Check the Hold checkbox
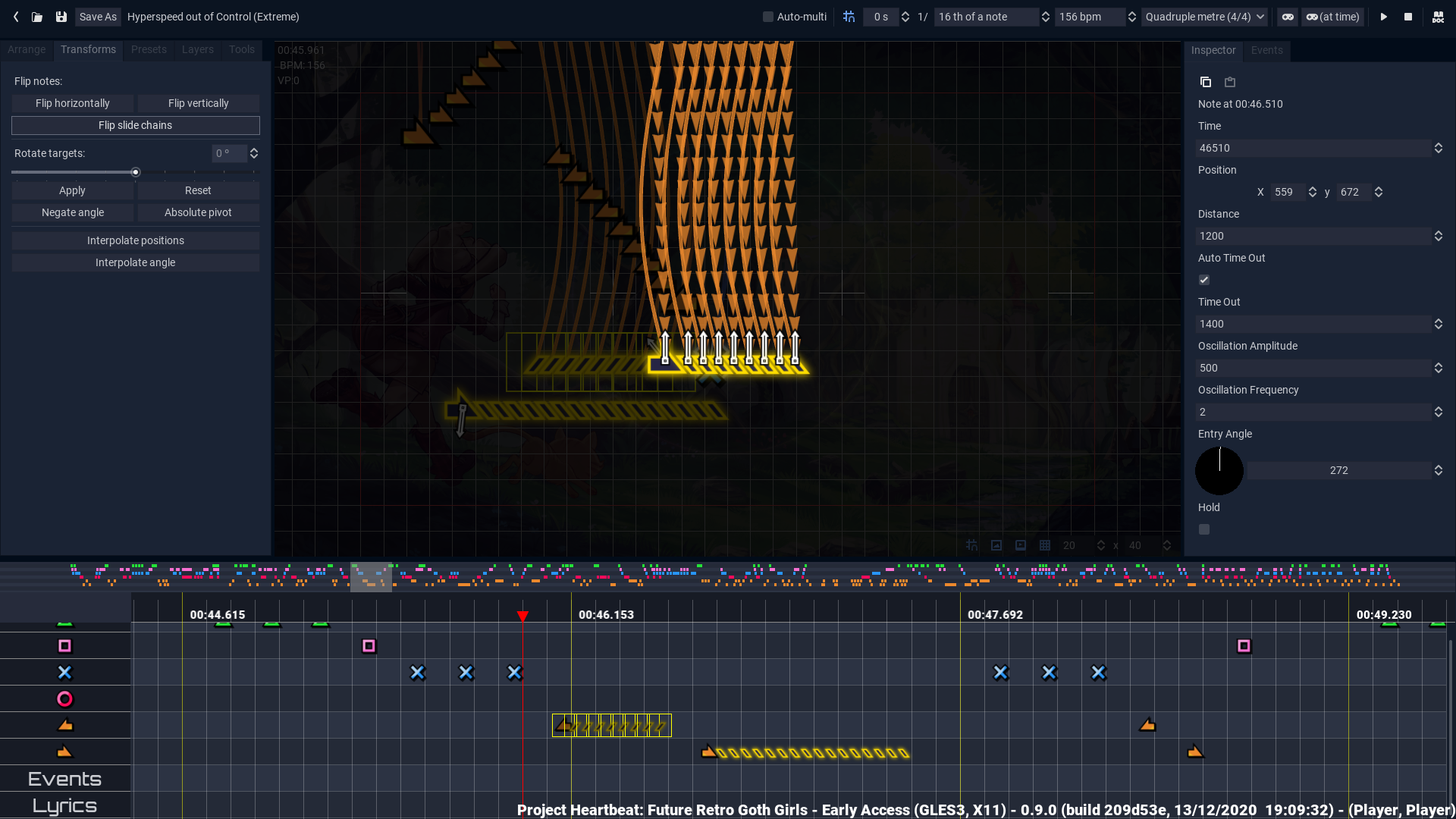The image size is (1456, 819). tap(1204, 529)
